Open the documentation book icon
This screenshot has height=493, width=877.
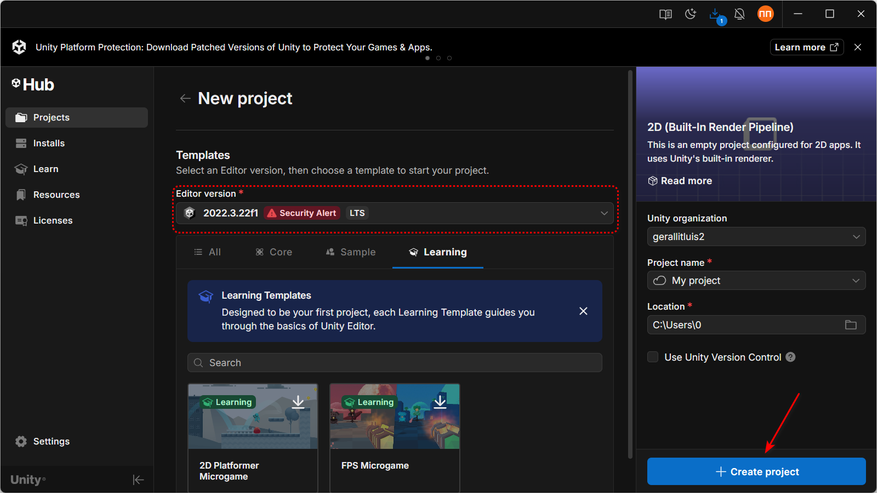(x=665, y=14)
